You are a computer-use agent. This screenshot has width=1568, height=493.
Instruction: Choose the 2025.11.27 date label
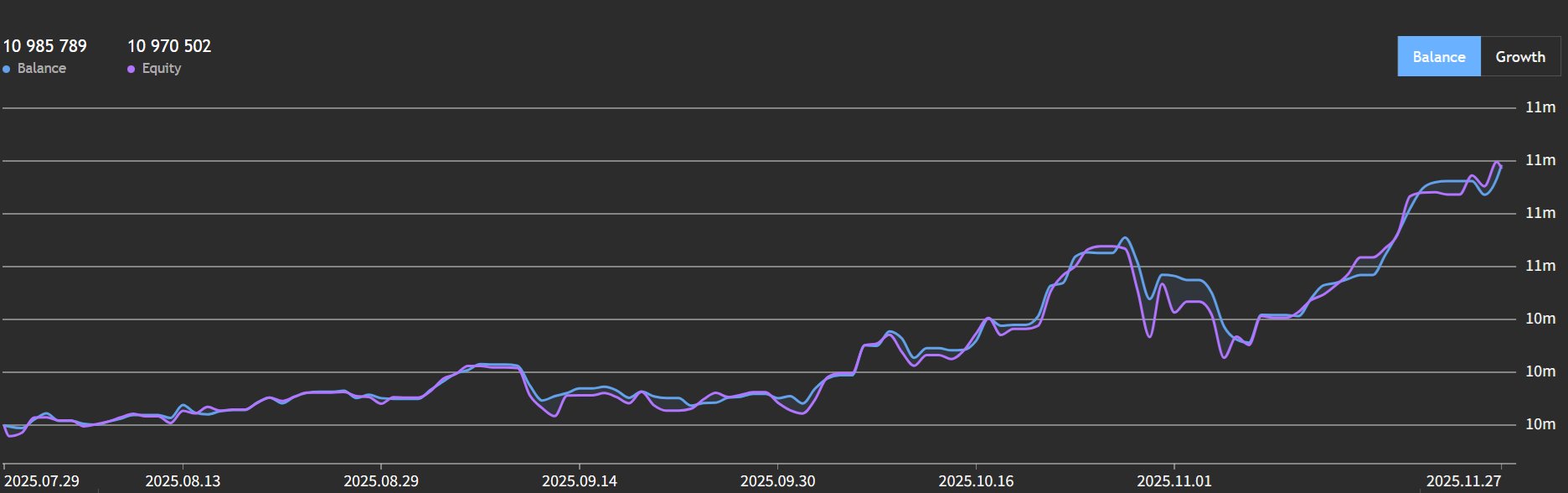click(x=1464, y=481)
